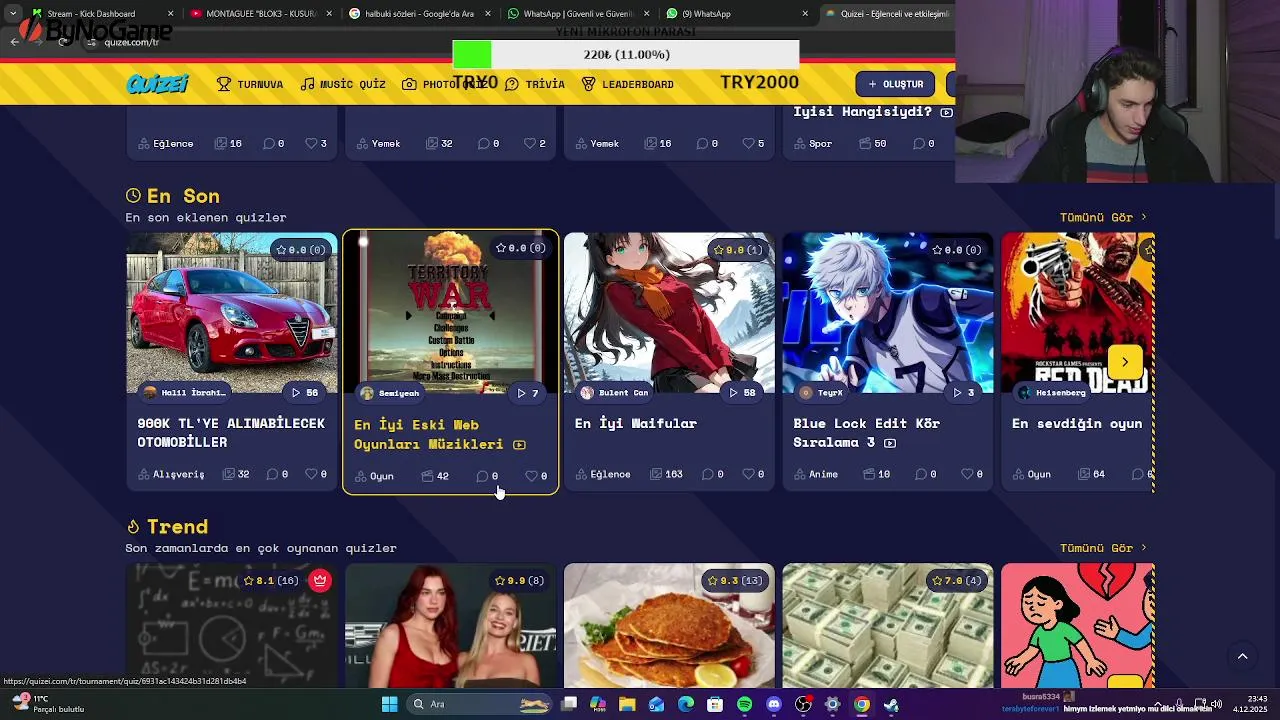Click the crown badge on math quiz
The image size is (1280, 720).
click(x=320, y=580)
